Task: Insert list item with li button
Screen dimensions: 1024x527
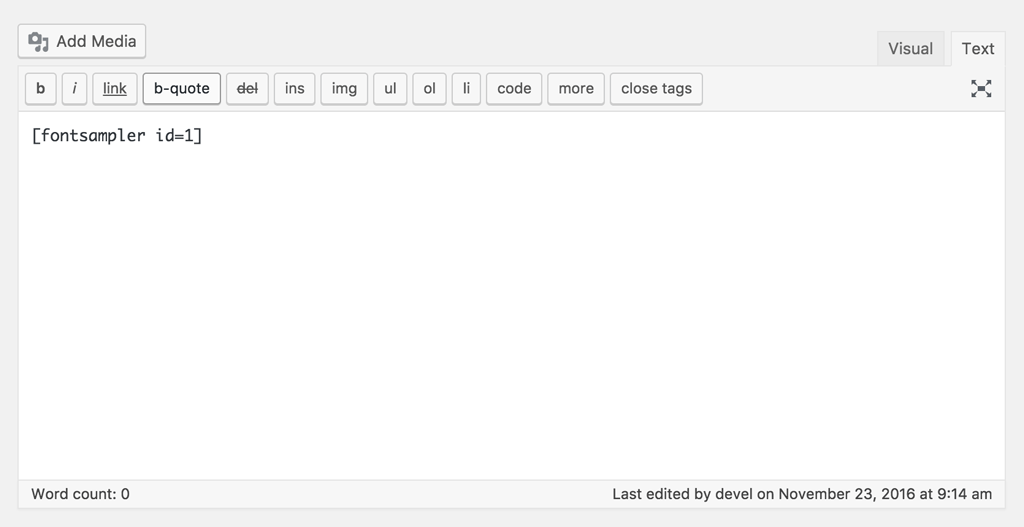Action: pos(466,88)
